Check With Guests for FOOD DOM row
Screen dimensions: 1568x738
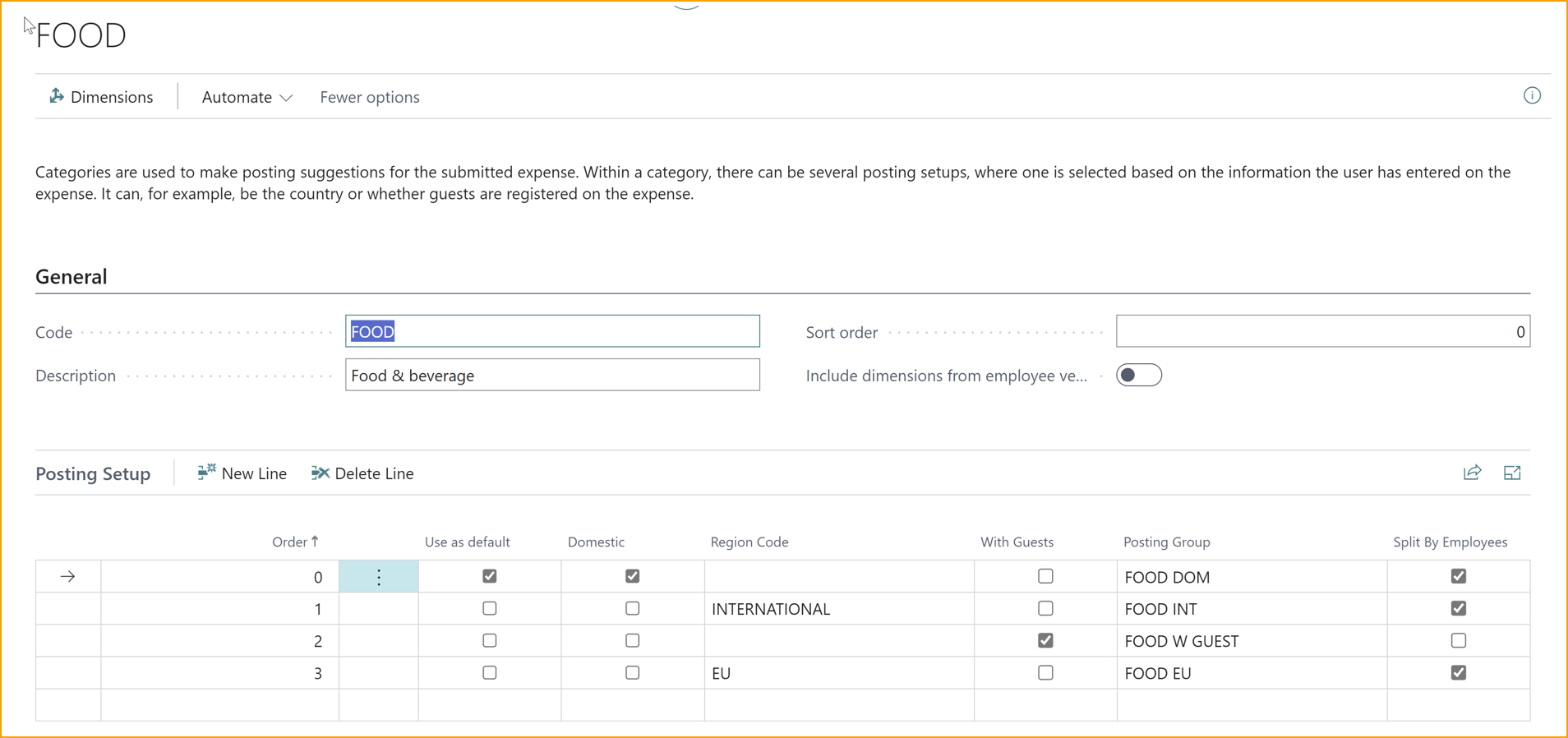pos(1045,576)
